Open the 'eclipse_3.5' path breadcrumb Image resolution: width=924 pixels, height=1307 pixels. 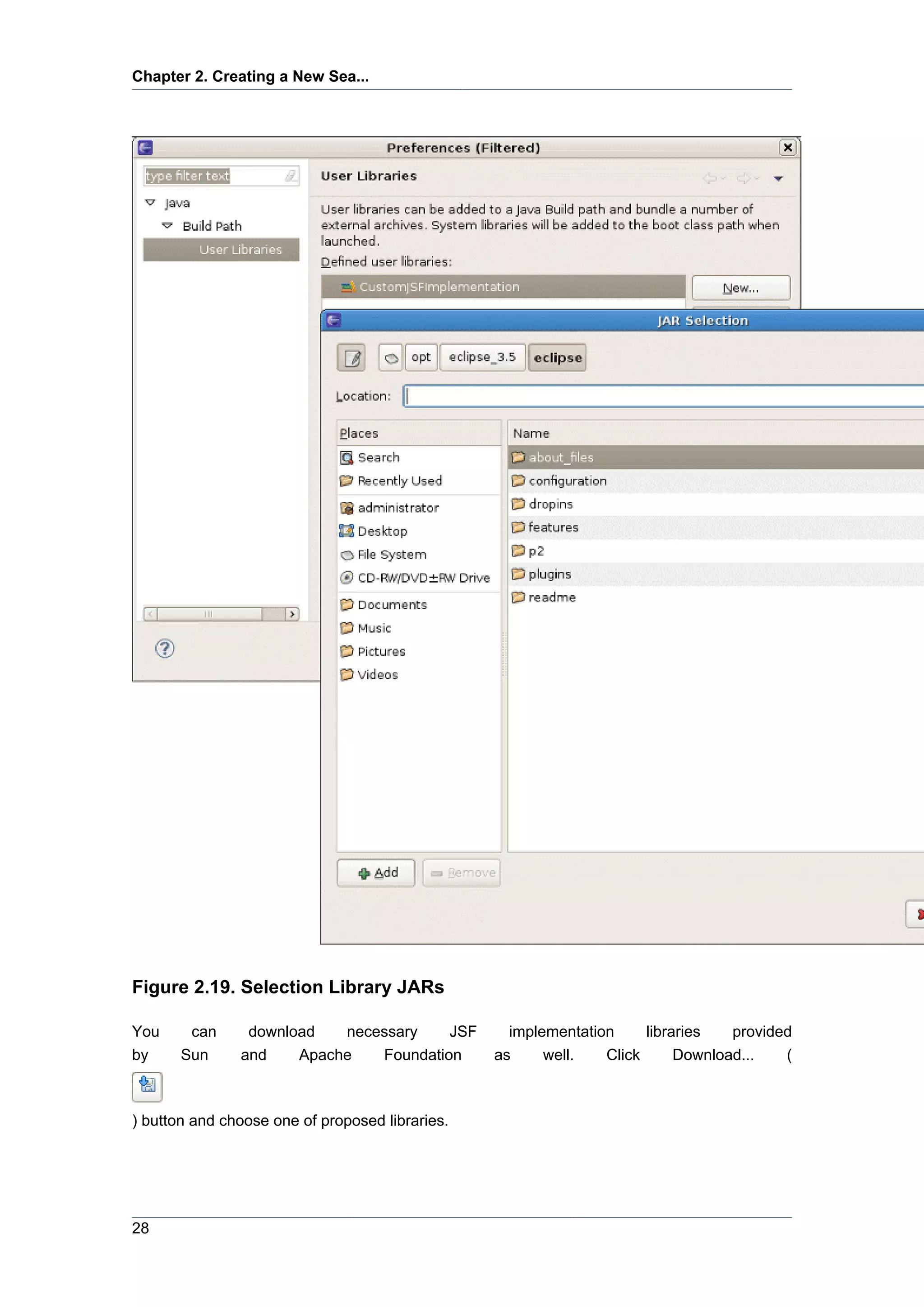pos(482,357)
